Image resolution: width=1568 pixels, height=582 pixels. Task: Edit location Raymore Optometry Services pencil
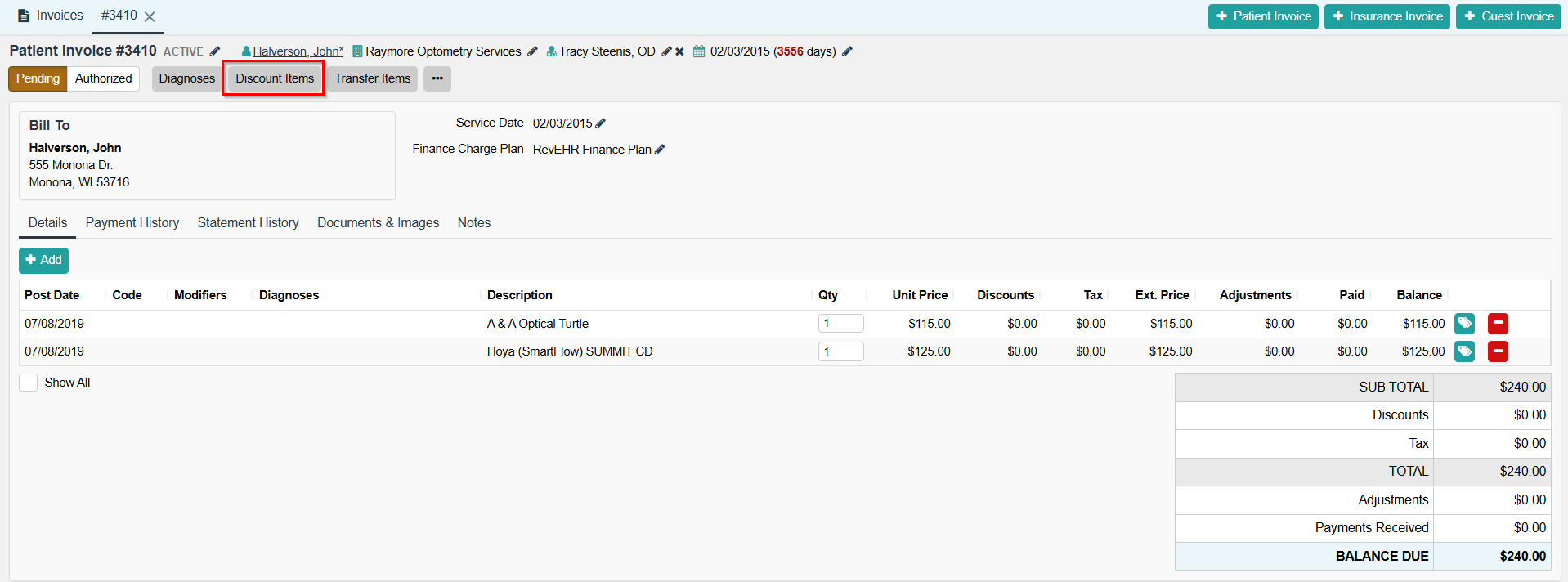tap(532, 51)
